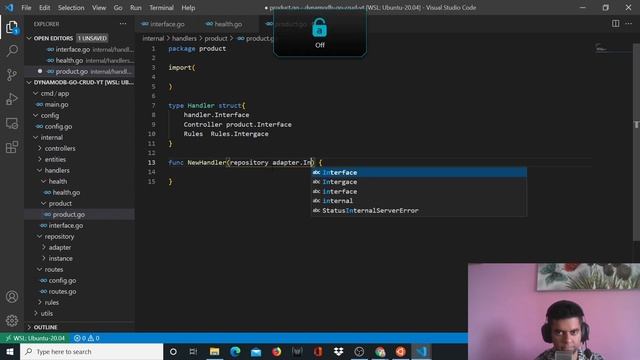Click Cortana circle icon on taskbar
Image resolution: width=640 pixels, height=360 pixels.
(x=173, y=351)
